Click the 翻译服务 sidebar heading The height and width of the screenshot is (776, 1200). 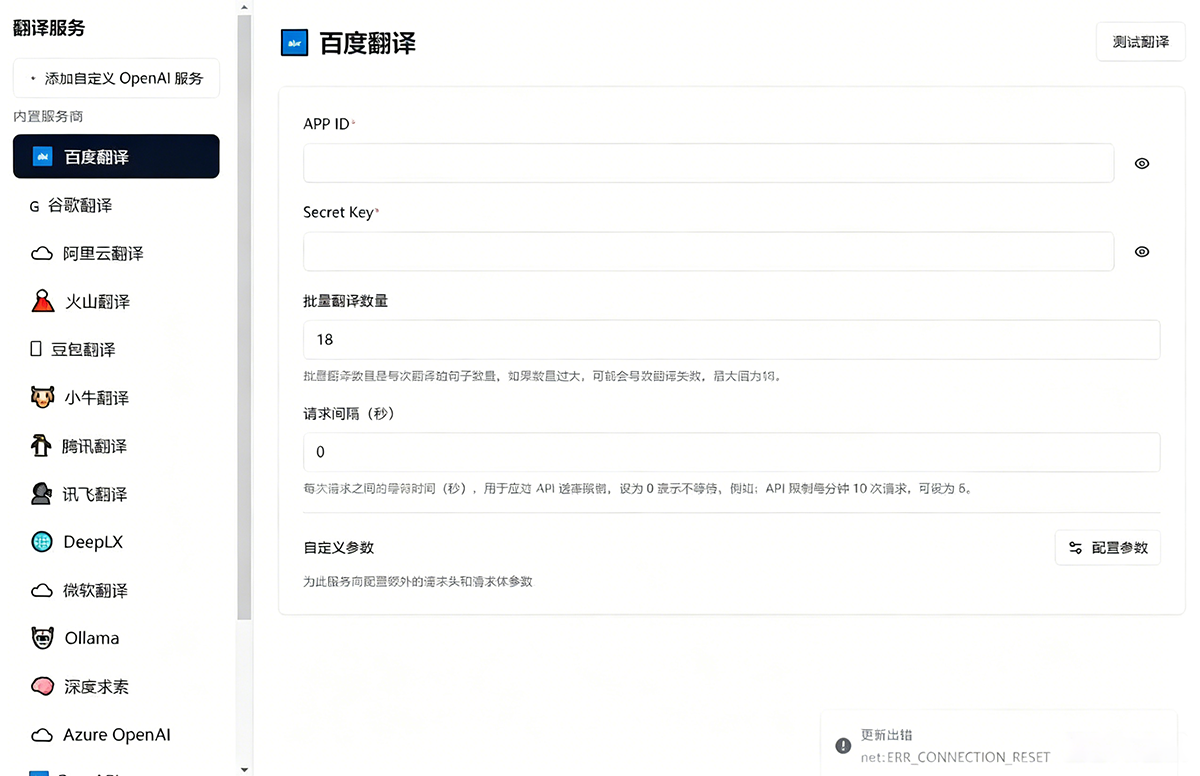pyautogui.click(x=49, y=28)
